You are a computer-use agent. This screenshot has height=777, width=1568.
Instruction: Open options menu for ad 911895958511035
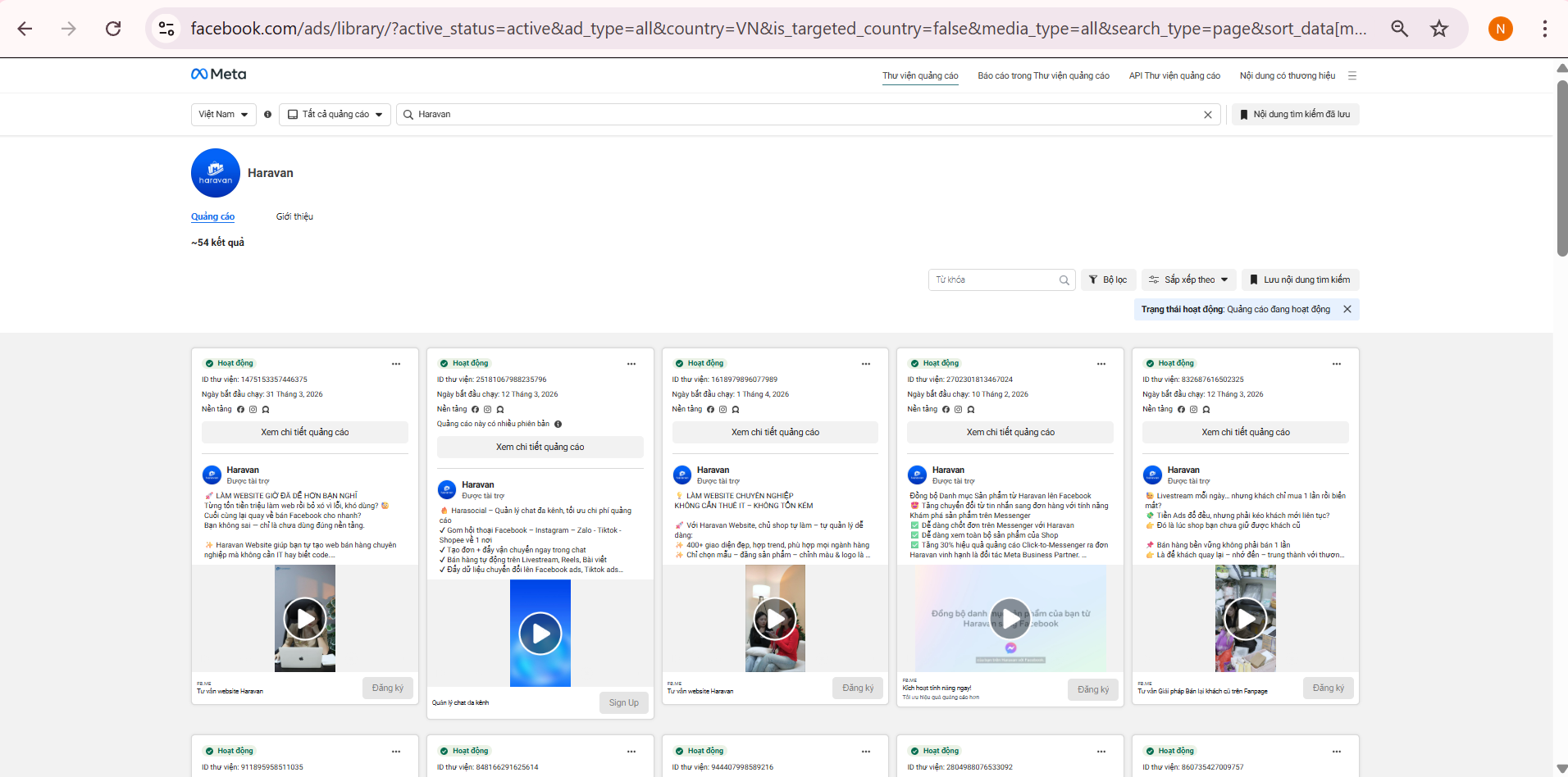point(396,752)
